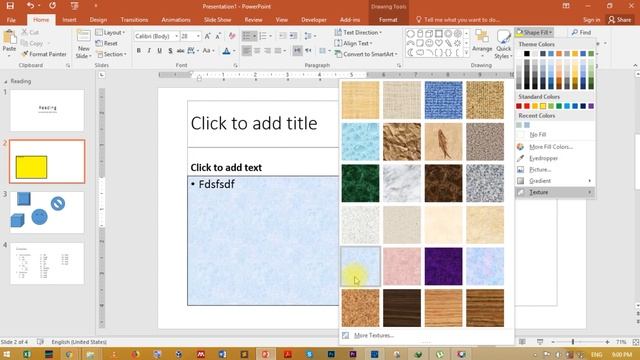Select the water droplets texture
This screenshot has height=360, width=640.
tap(360, 142)
